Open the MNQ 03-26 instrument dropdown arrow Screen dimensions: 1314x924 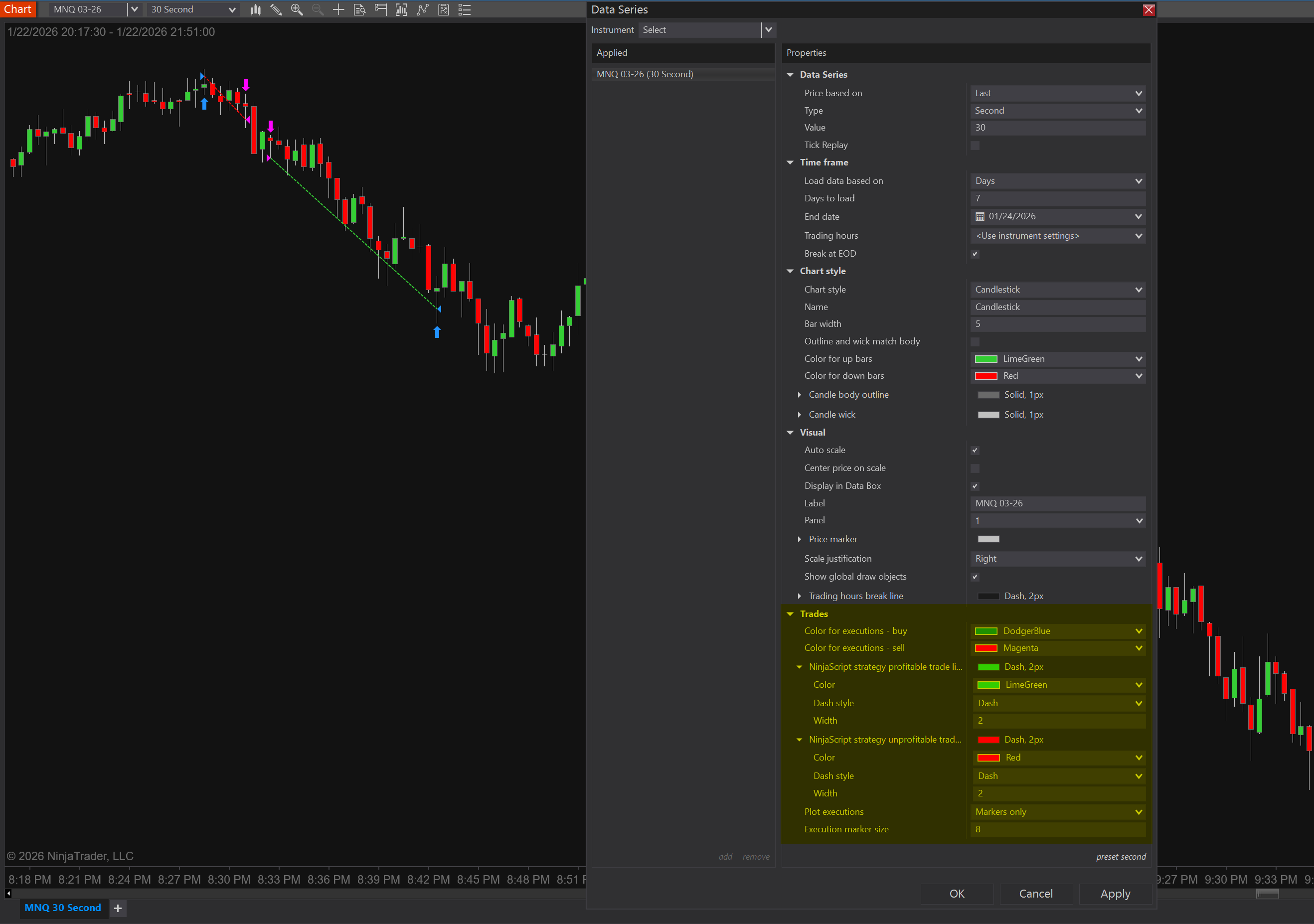click(x=134, y=10)
